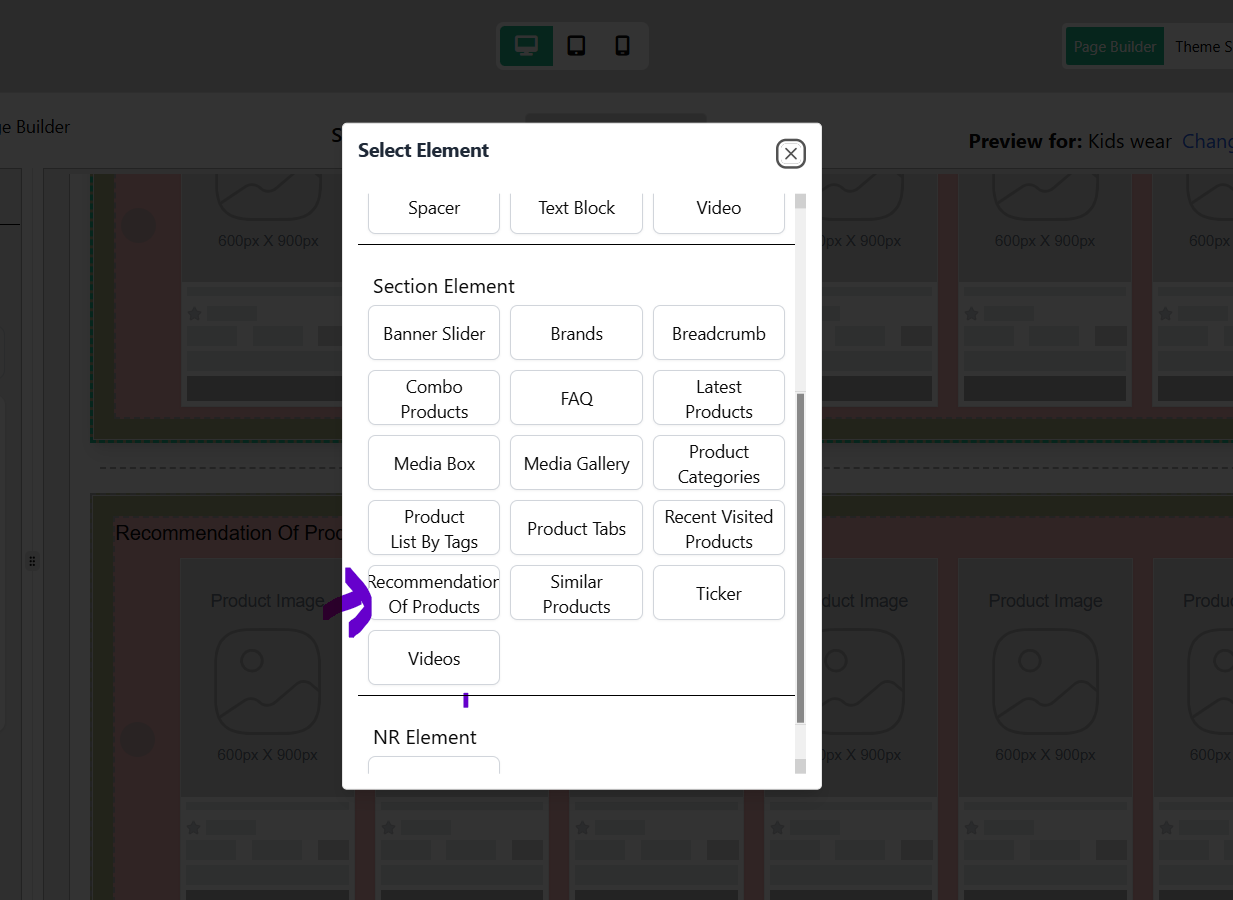Insert the Media Box element
Screen dimensions: 1233x900
434,463
